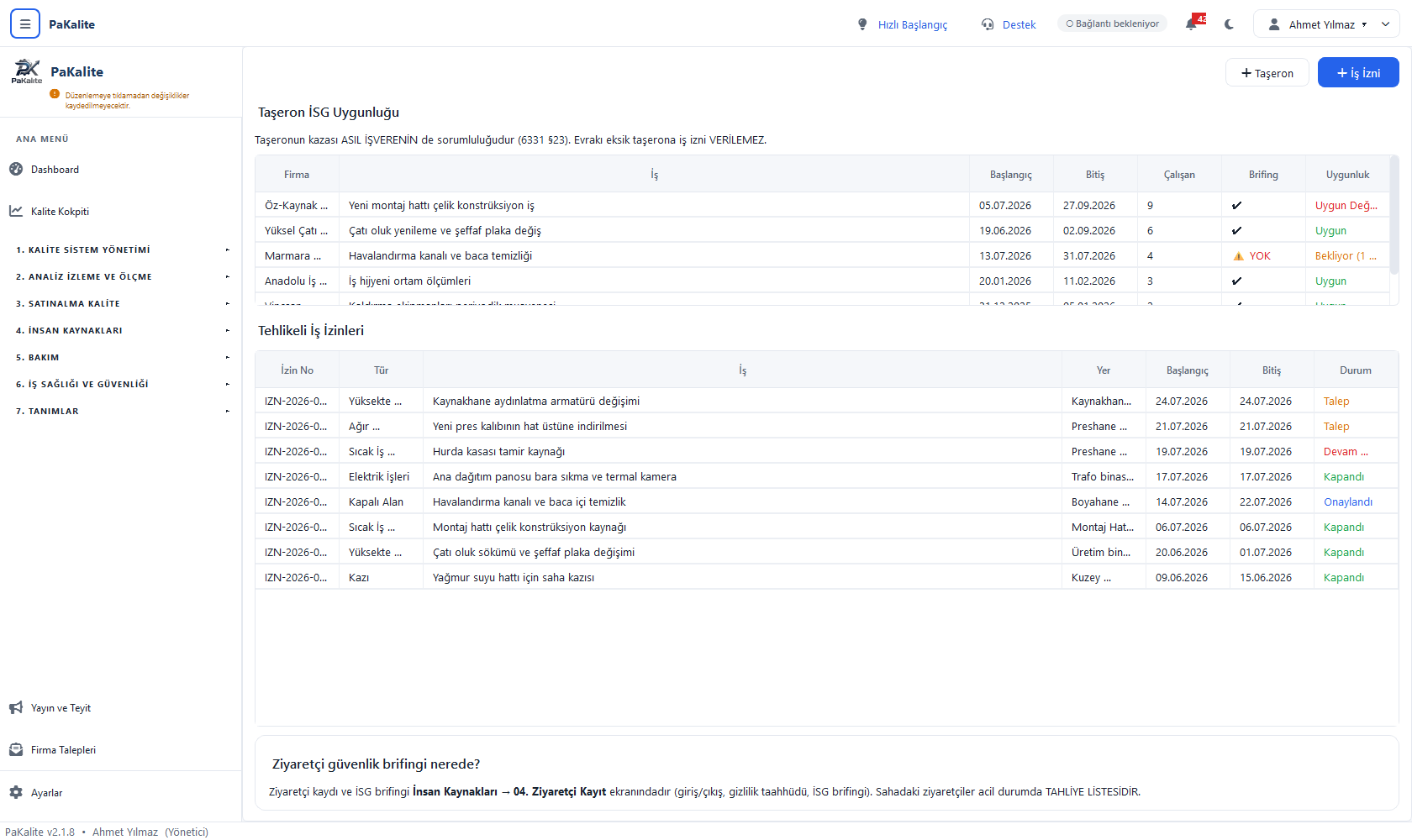Expand 1. Kalite Sistem Yönetimi section
This screenshot has height=840, width=1412.
[x=121, y=249]
